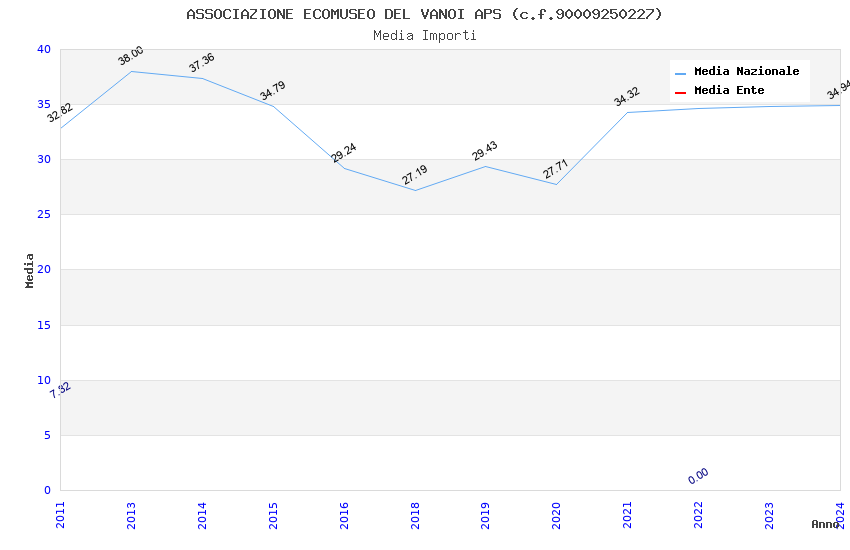Click x-axis year 2015

point(273,515)
